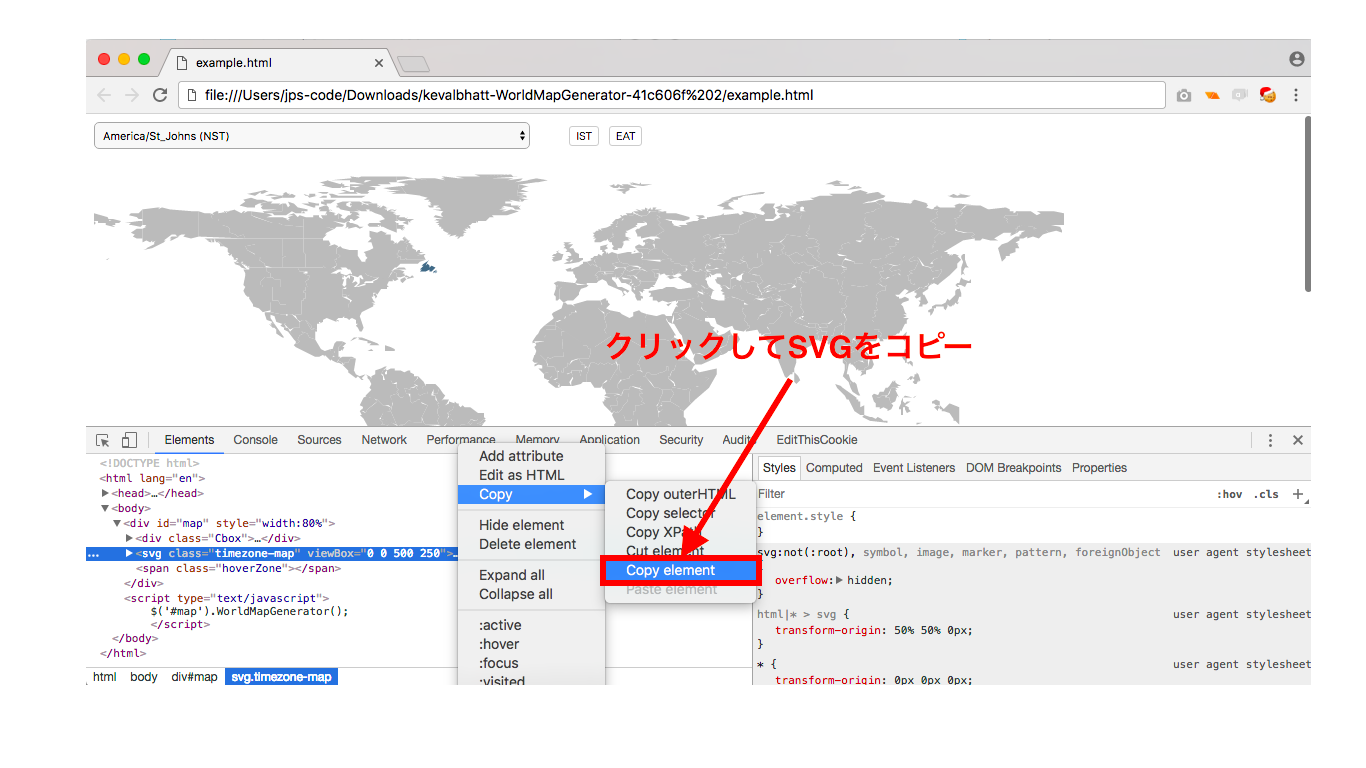This screenshot has width=1366, height=768.
Task: Open Chrome three-dot menu
Action: point(1296,95)
